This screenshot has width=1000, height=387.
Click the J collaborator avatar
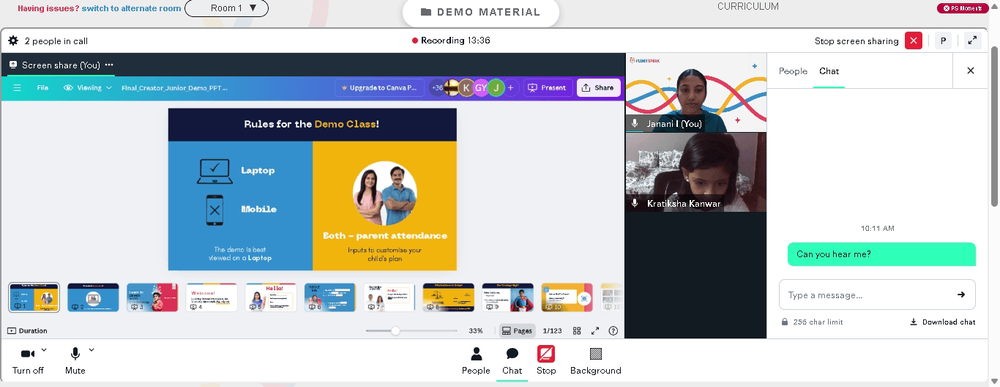(x=496, y=88)
